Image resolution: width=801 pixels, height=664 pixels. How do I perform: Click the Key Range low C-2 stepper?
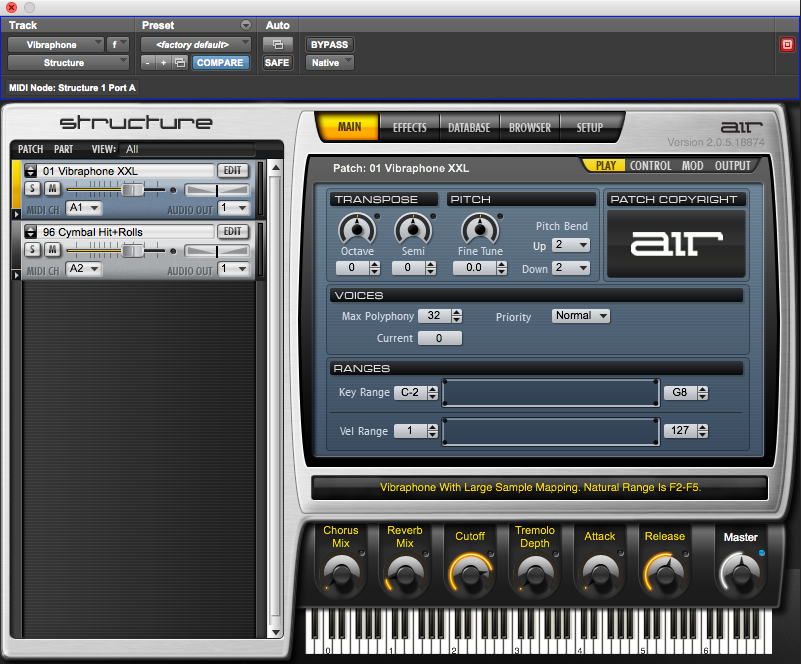tap(433, 392)
